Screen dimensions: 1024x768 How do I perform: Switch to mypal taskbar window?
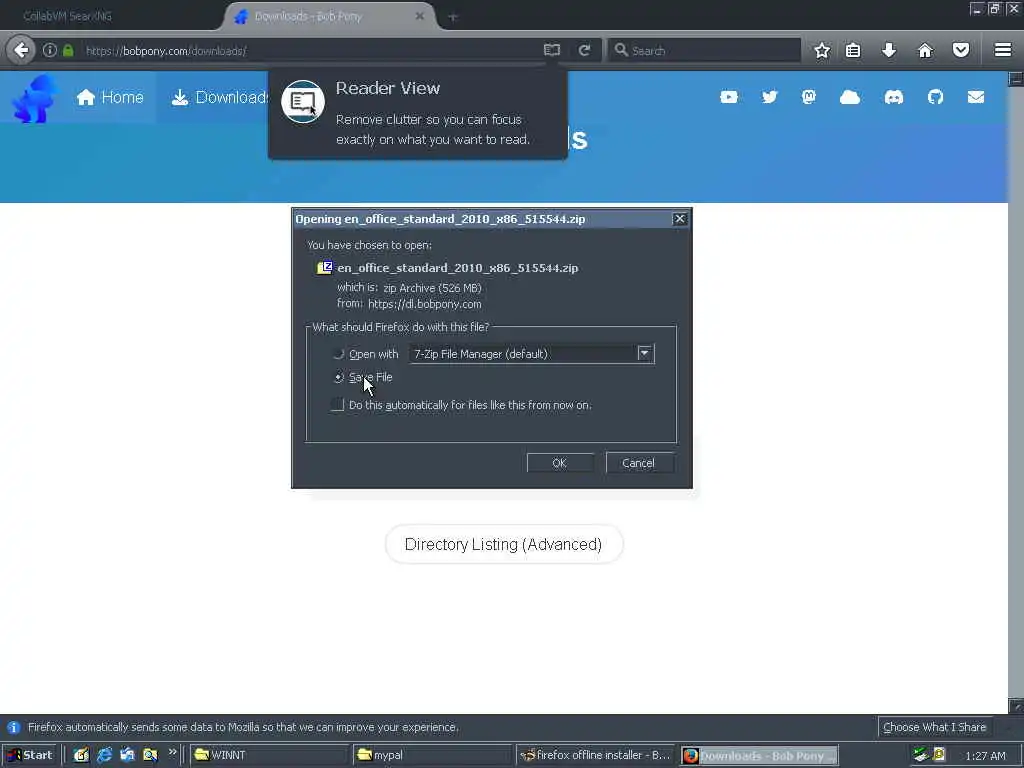[432, 755]
